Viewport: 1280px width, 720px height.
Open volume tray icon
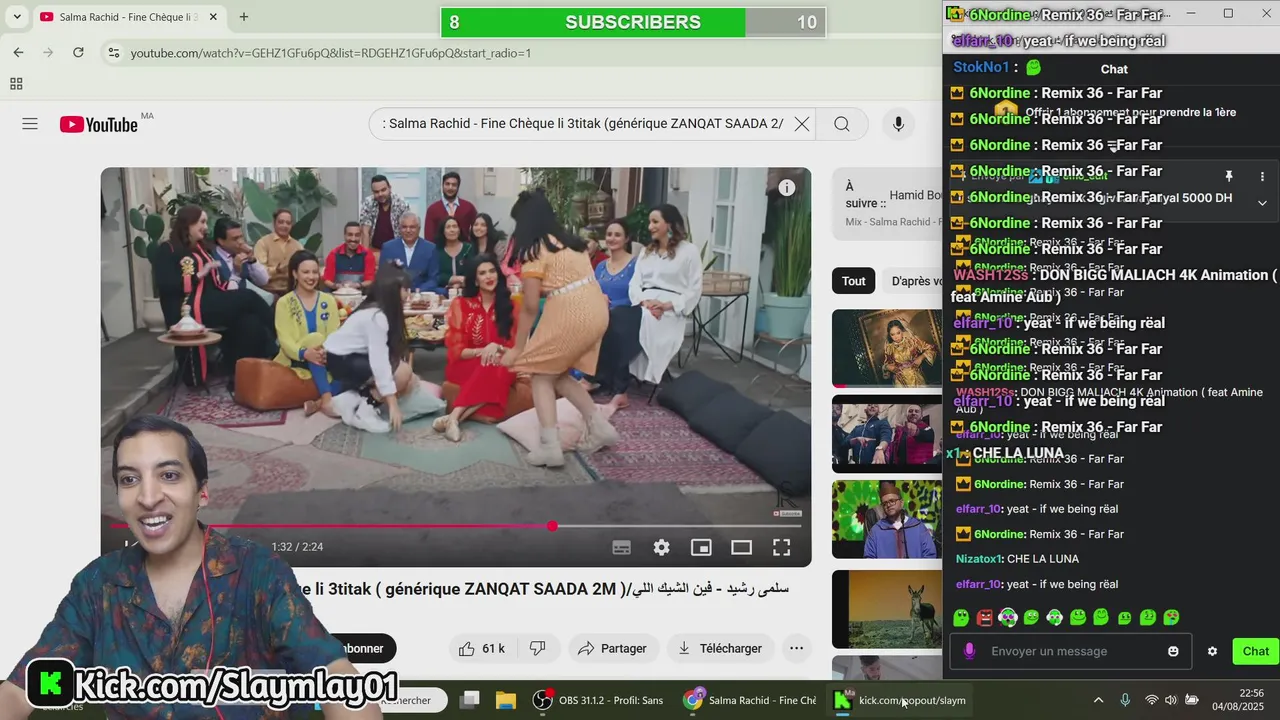pos(1171,700)
